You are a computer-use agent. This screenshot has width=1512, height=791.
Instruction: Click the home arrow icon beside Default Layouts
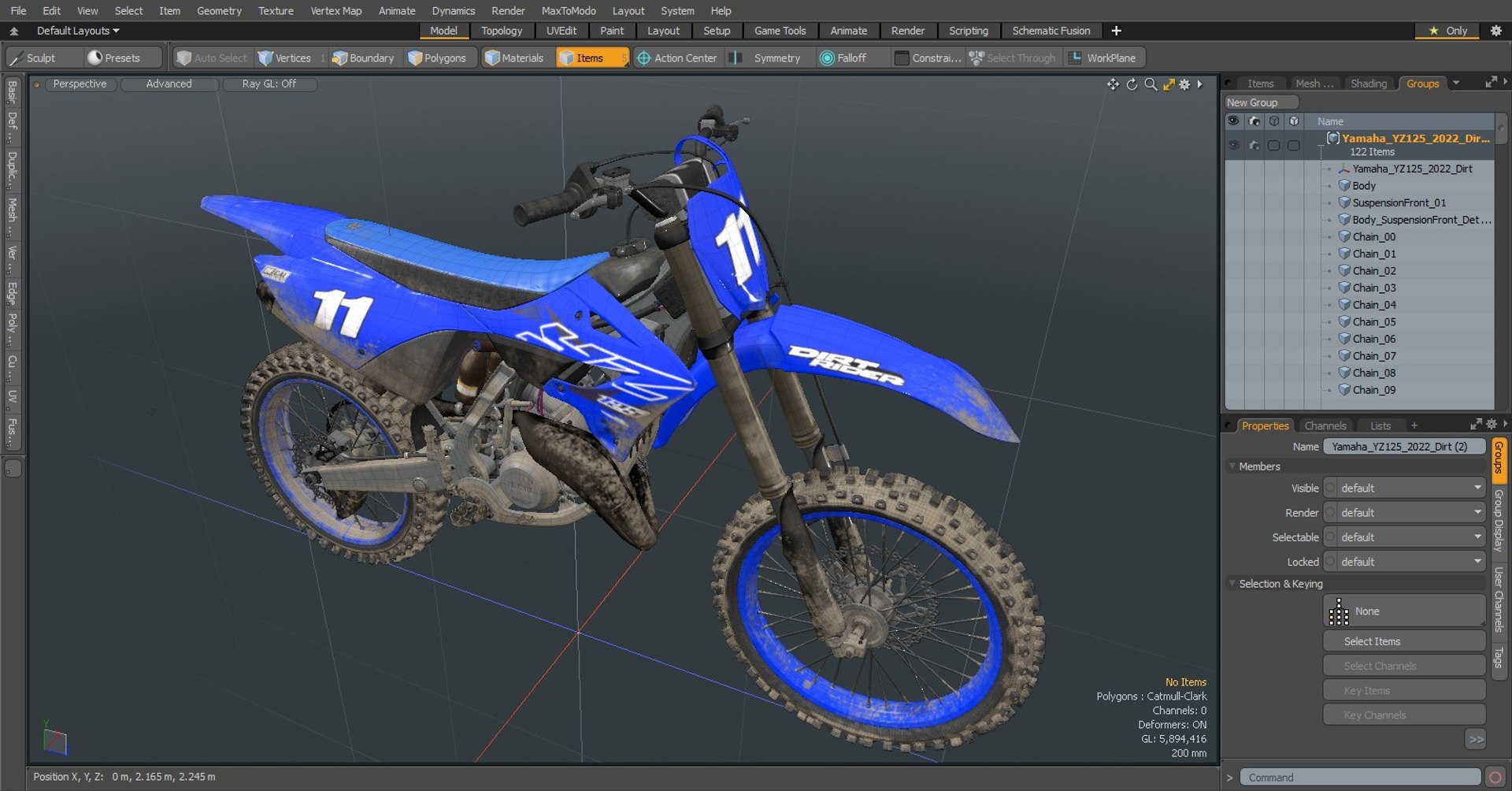(14, 31)
